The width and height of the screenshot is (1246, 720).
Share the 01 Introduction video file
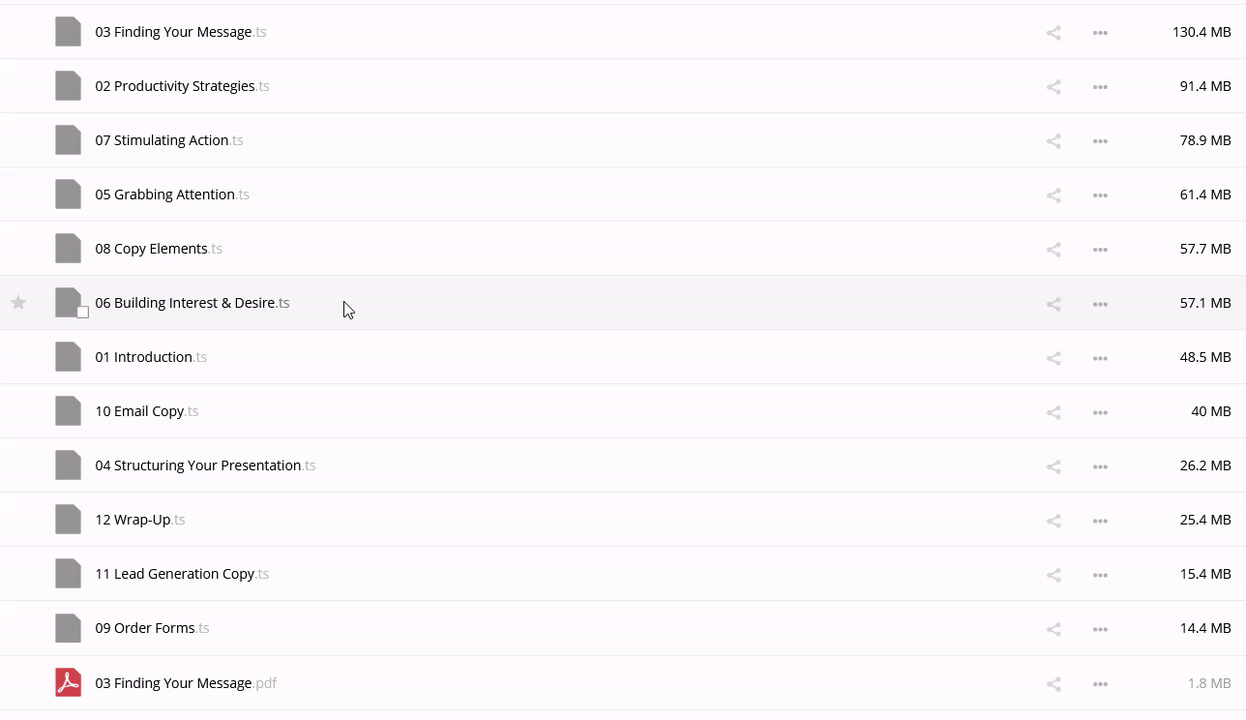tap(1053, 358)
